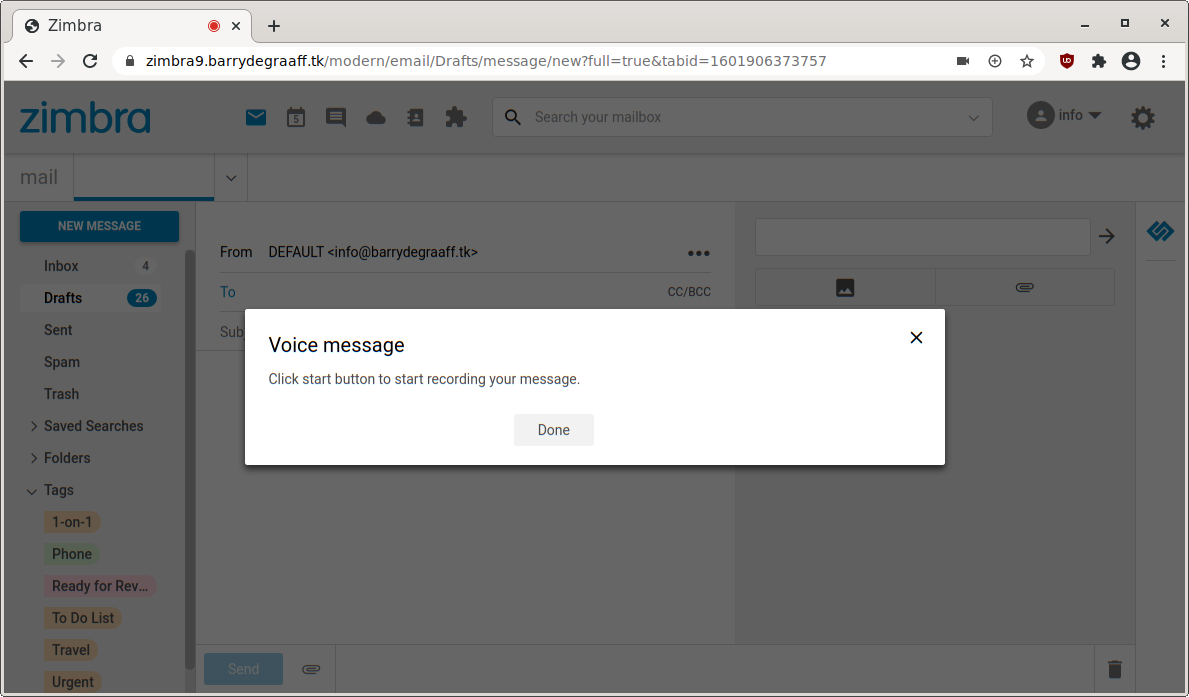The height and width of the screenshot is (697, 1189).
Task: Click the Send button
Action: pyautogui.click(x=243, y=669)
